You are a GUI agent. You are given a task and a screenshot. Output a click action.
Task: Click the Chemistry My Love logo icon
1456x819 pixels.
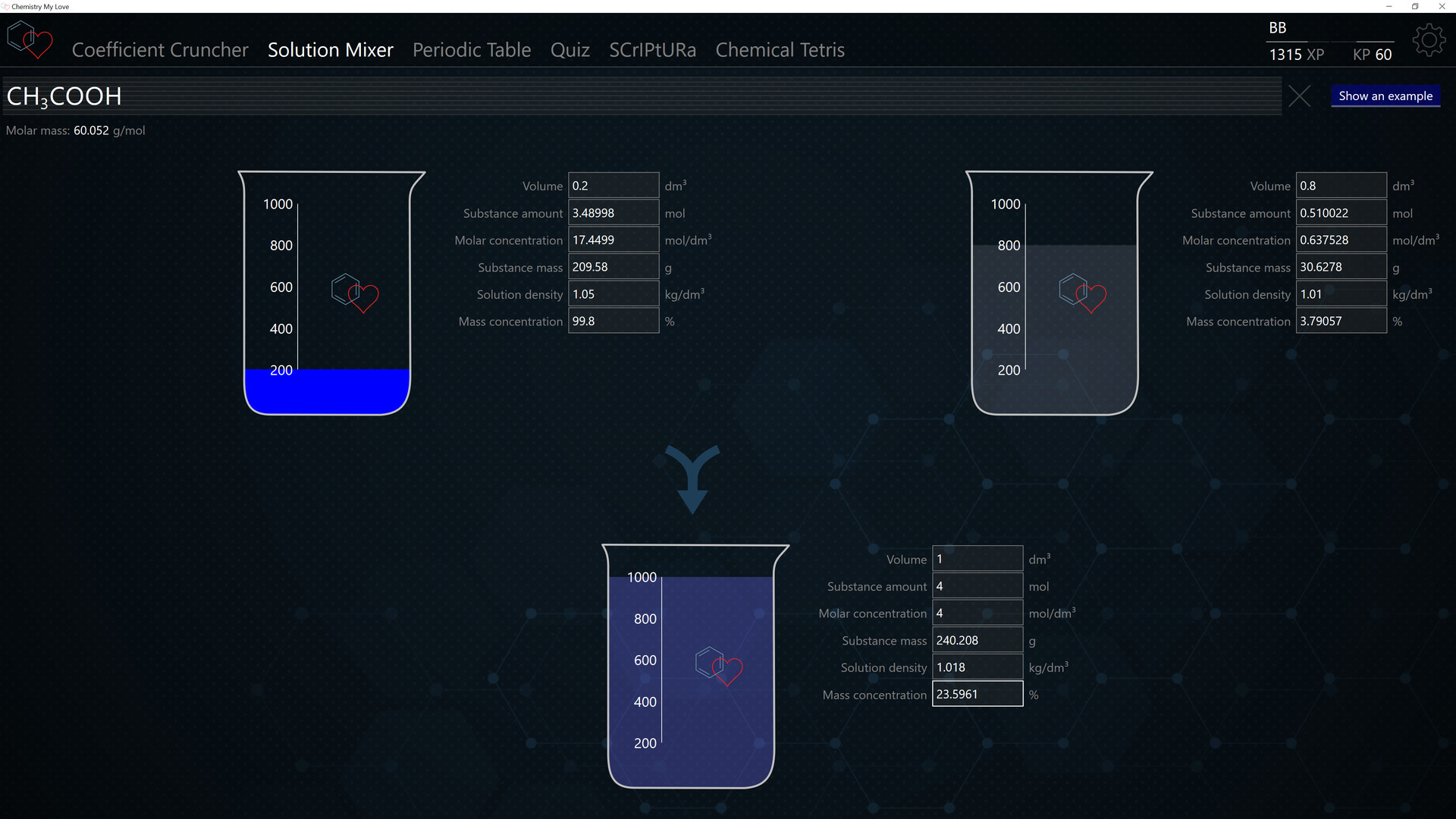30,40
